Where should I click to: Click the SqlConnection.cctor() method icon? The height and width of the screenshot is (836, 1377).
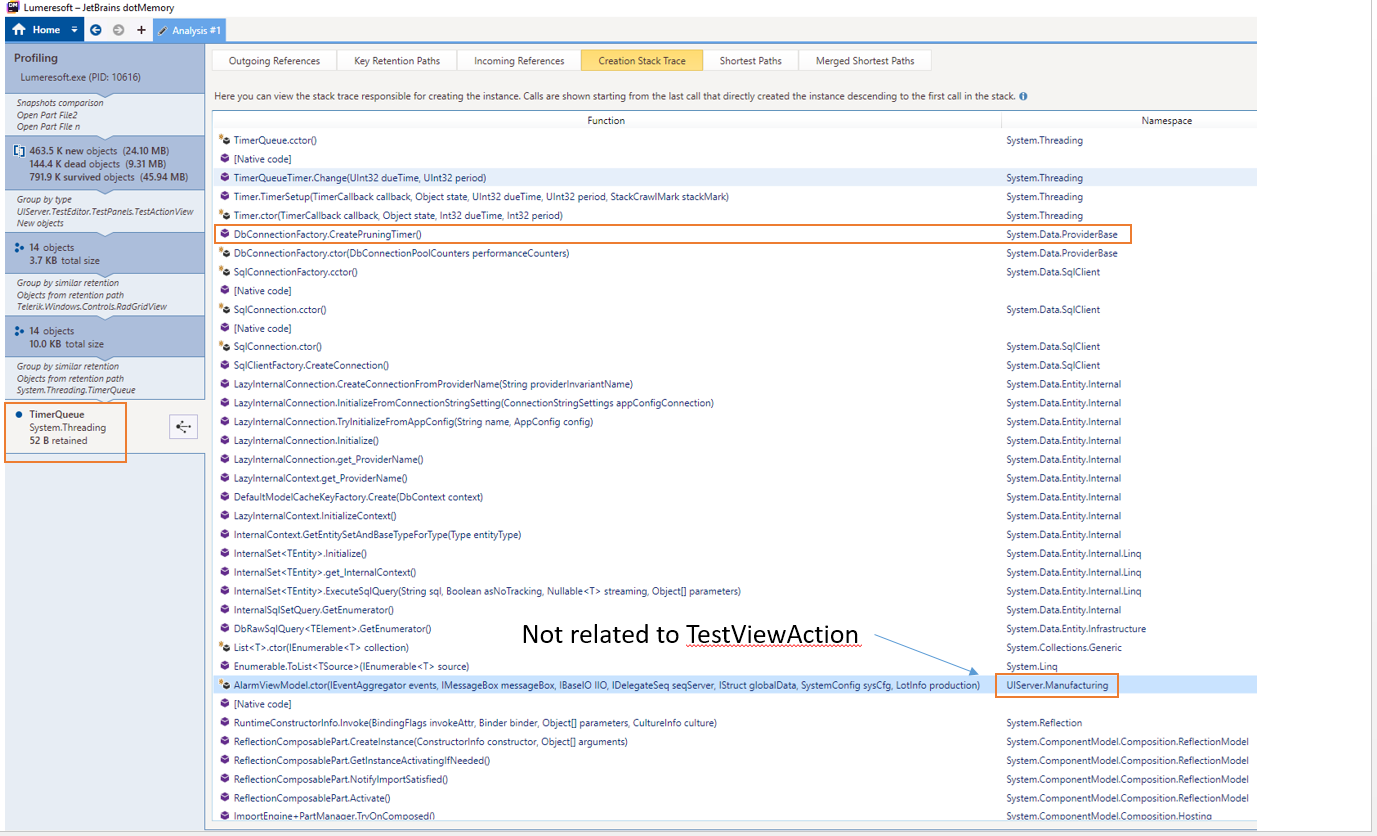225,309
